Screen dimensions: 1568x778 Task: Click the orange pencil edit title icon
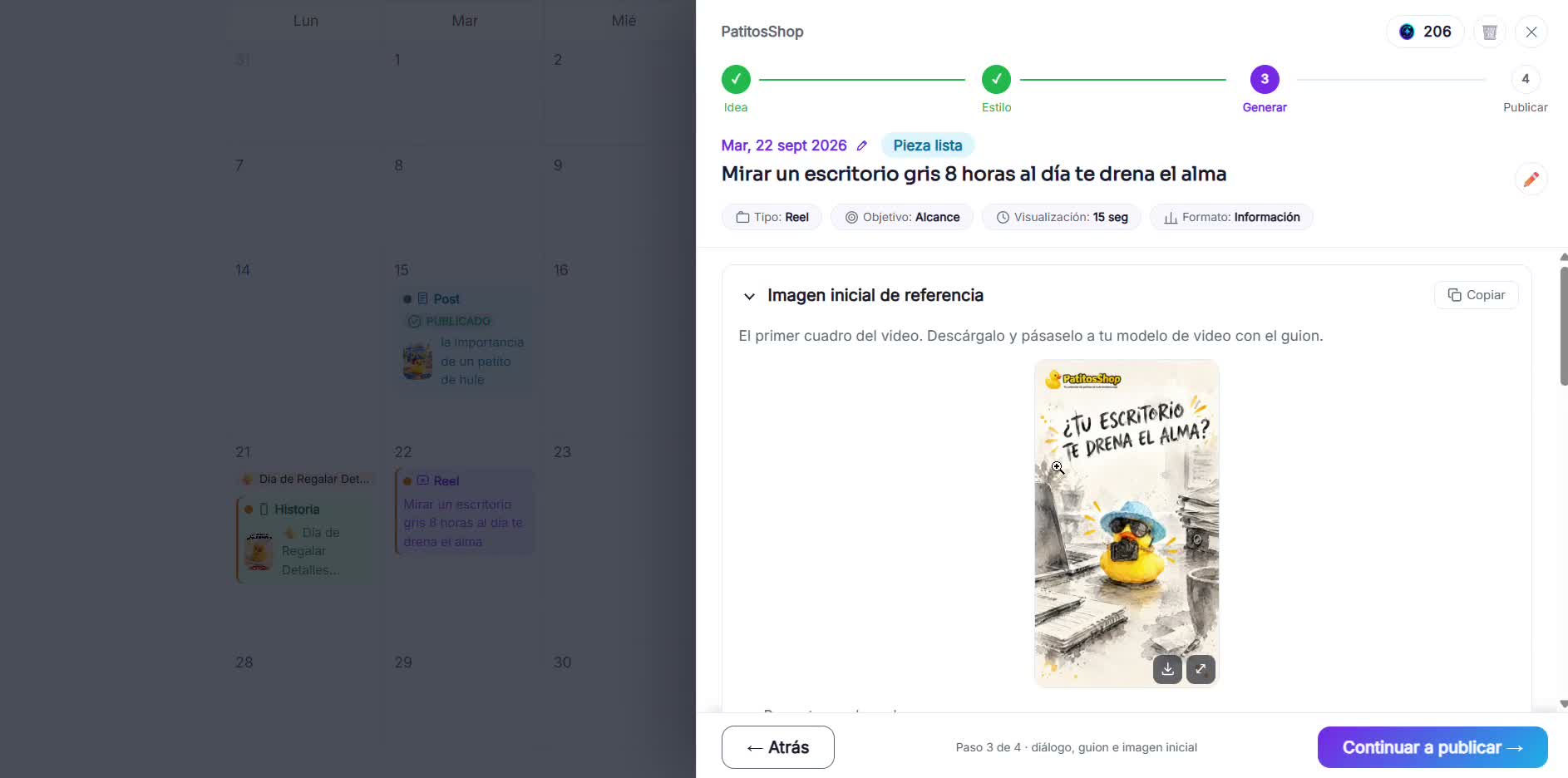coord(1531,179)
